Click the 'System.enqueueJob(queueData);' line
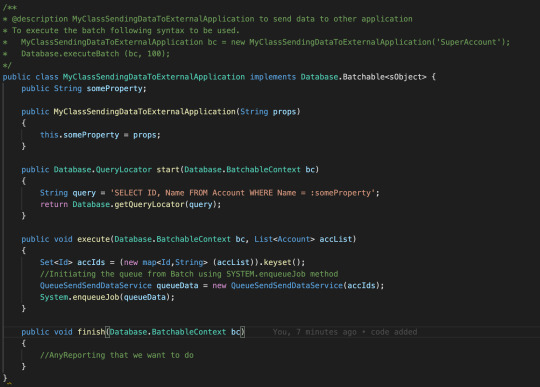This screenshot has width=540, height=387. click(107, 297)
